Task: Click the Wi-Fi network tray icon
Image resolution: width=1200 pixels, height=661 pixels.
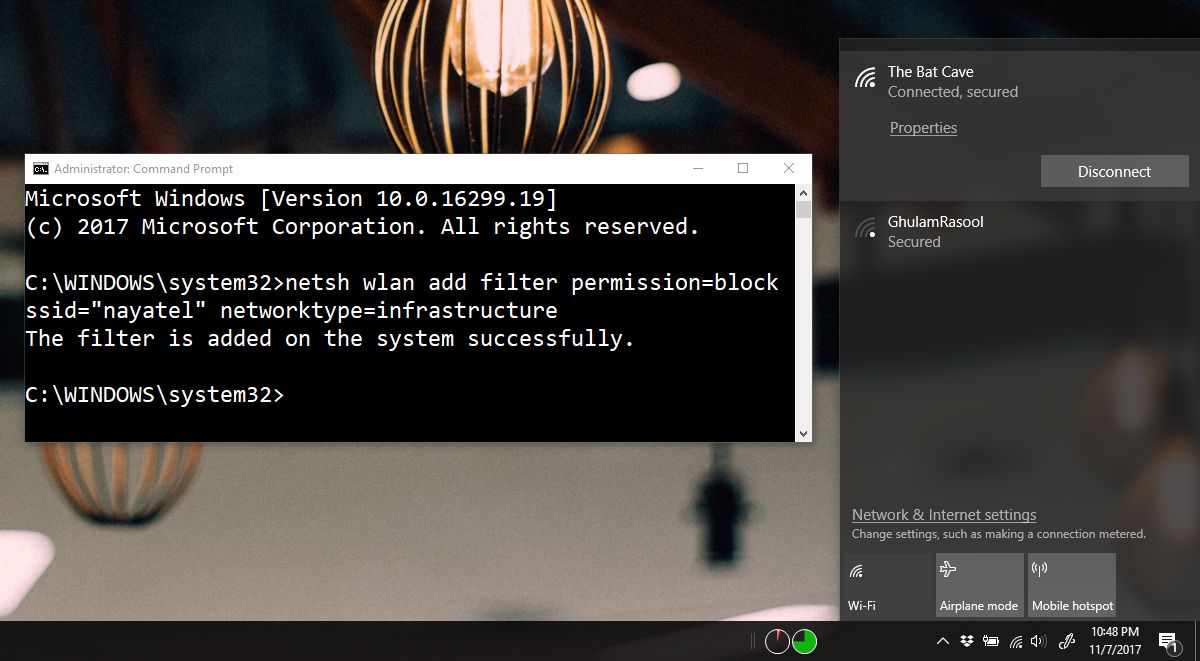Action: [1016, 641]
